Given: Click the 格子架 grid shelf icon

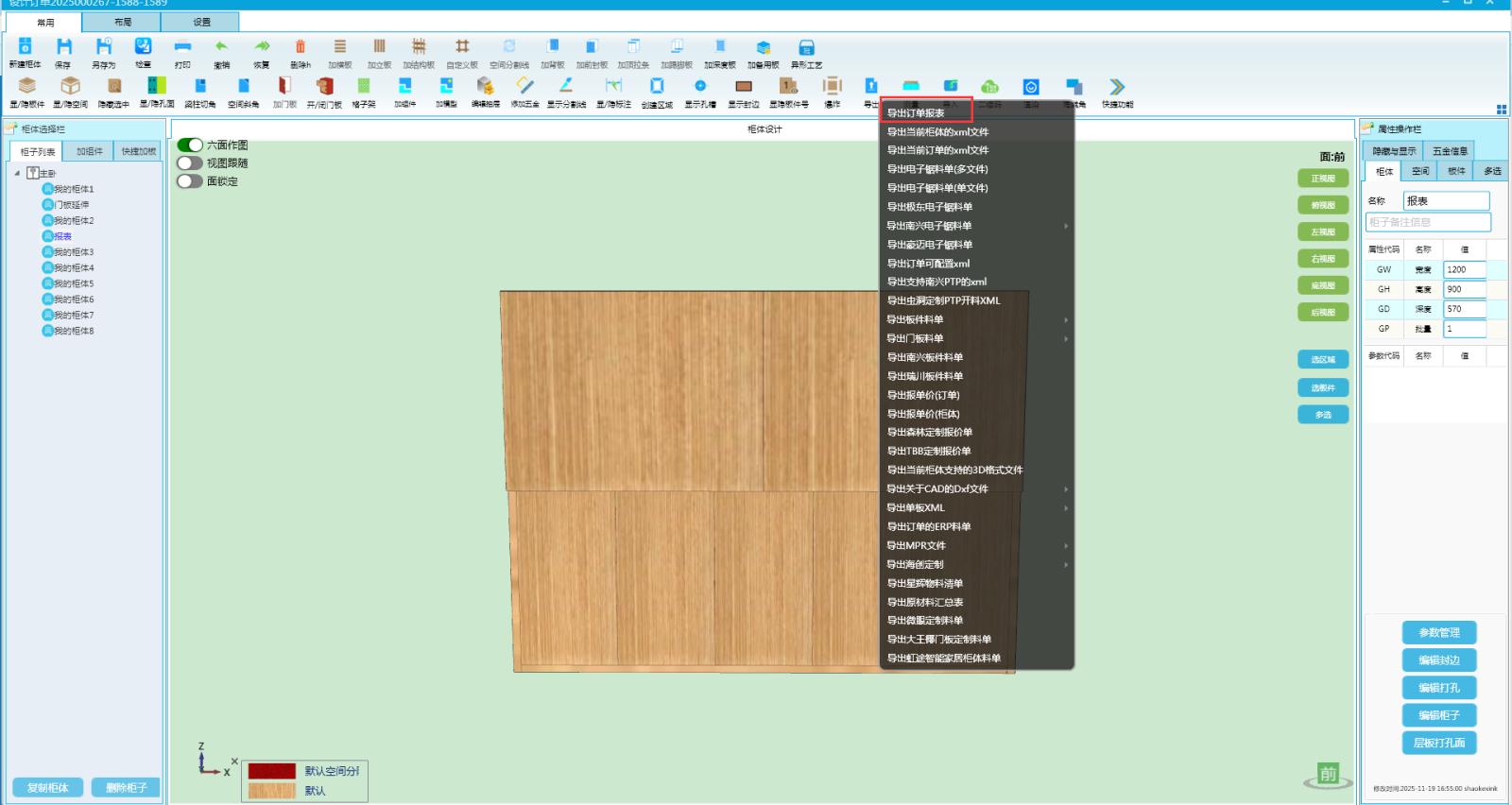Looking at the screenshot, I should (364, 87).
